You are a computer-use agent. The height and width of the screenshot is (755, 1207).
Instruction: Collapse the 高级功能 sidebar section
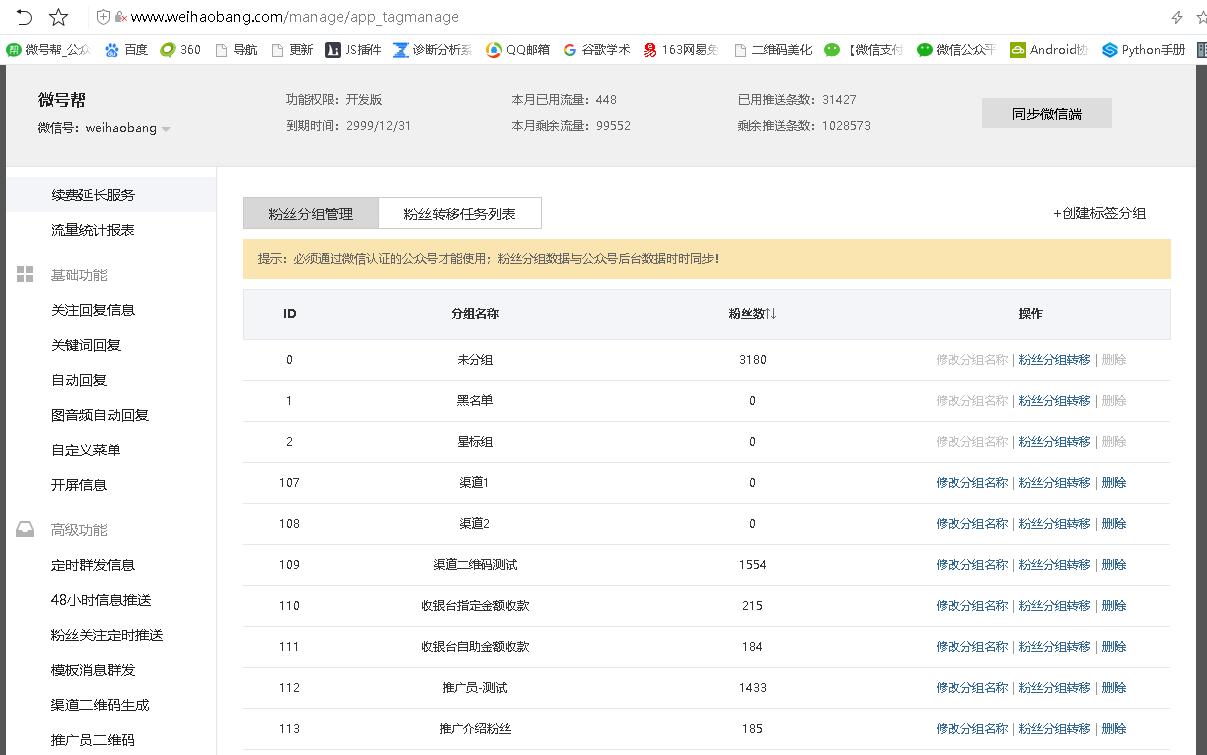pos(78,530)
